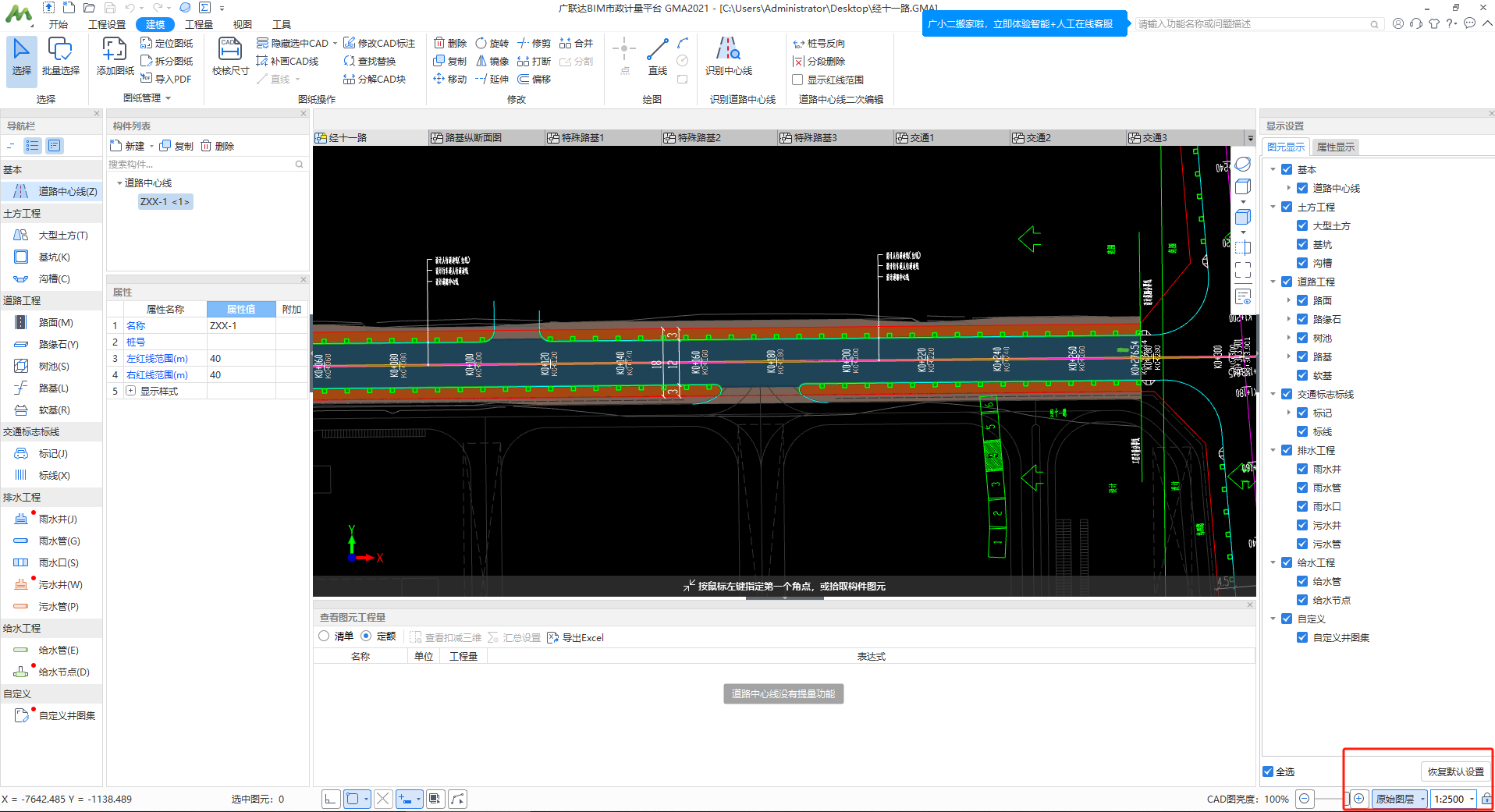
Task: Open the 工程量 ribbon tab
Action: [199, 24]
